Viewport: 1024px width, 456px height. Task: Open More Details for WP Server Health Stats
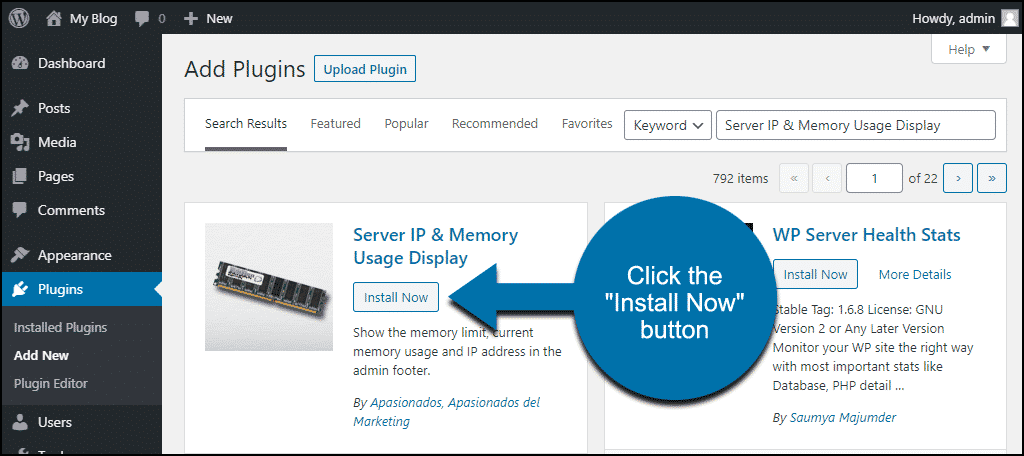point(915,275)
